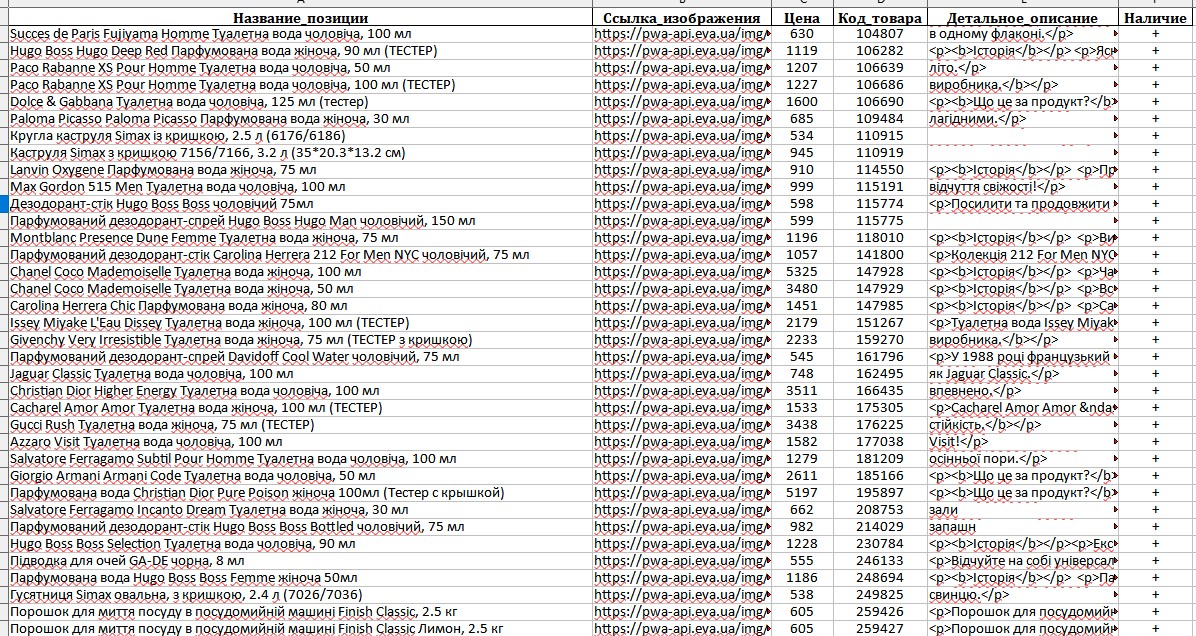Click the Max Gordon 515 Men name cell
The width and height of the screenshot is (1196, 636).
tap(301, 187)
